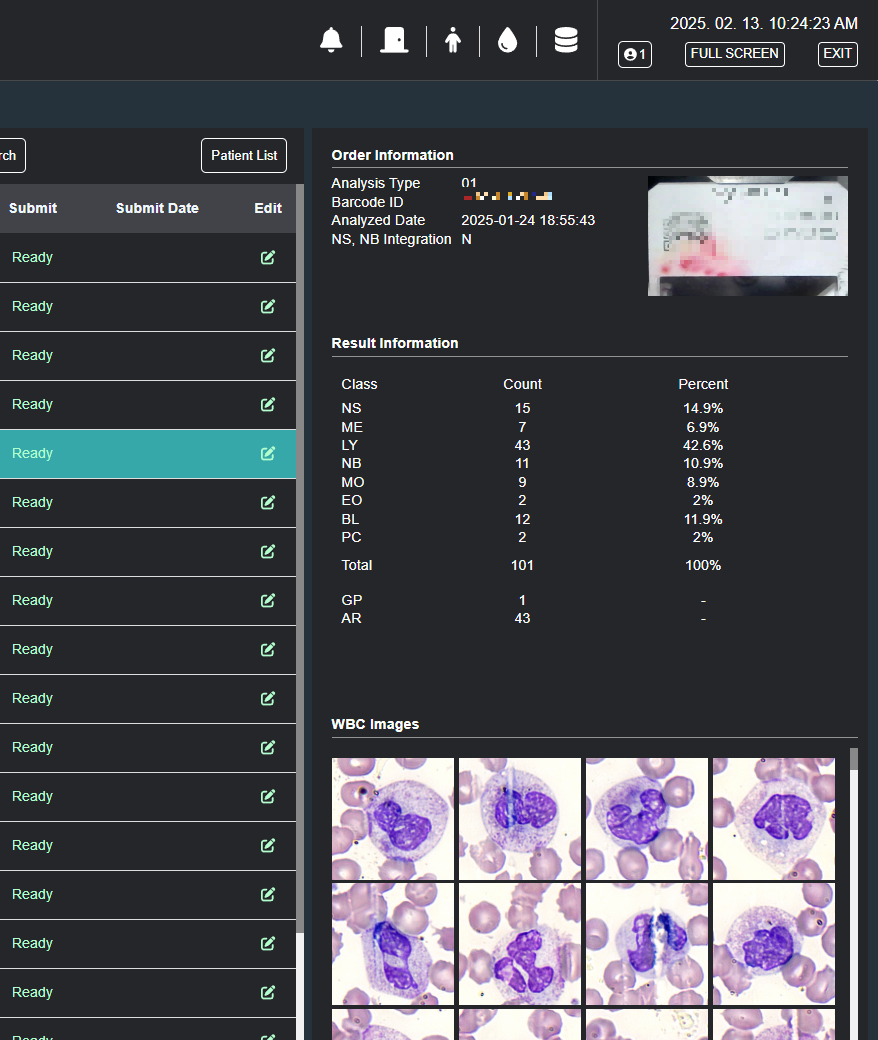878x1040 pixels.
Task: Click the EXIT button
Action: pos(838,54)
